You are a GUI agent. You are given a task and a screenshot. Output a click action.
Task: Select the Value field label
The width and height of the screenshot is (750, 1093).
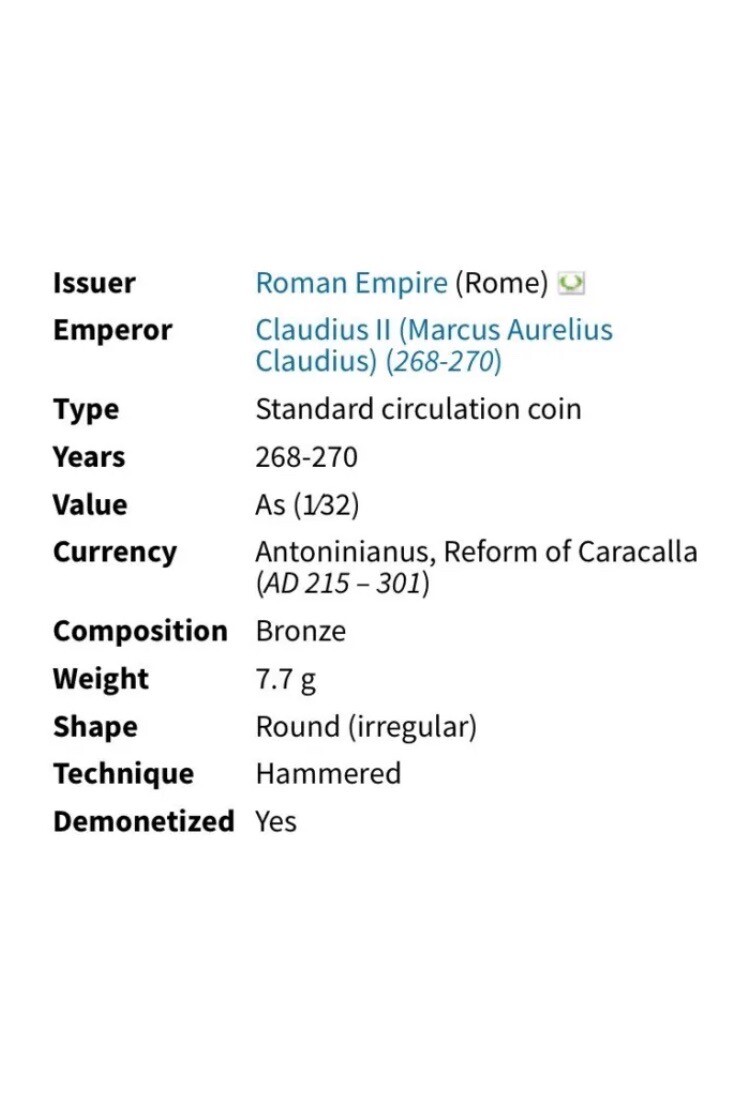coord(90,505)
